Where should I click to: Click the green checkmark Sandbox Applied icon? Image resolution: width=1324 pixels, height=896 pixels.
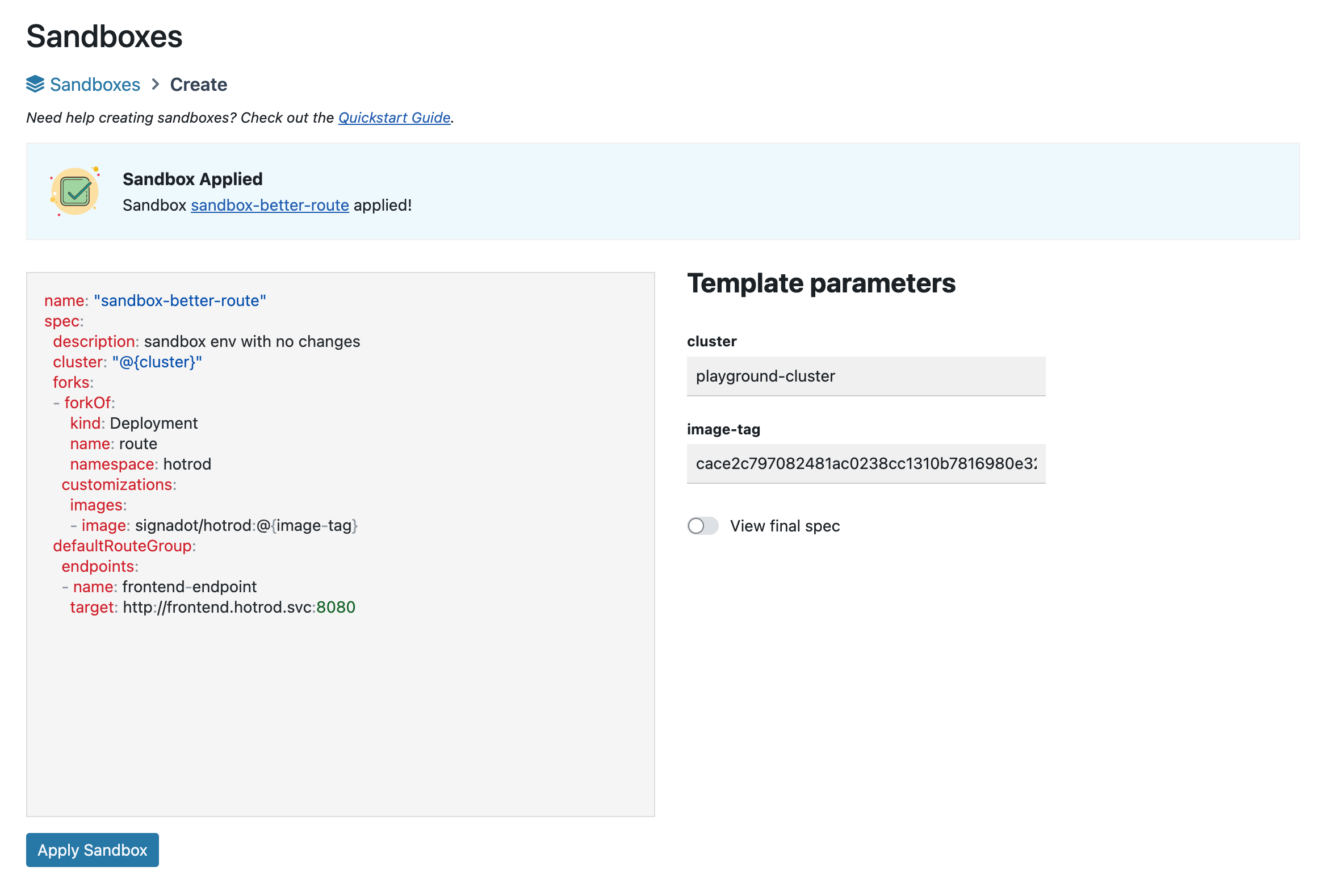(x=75, y=191)
